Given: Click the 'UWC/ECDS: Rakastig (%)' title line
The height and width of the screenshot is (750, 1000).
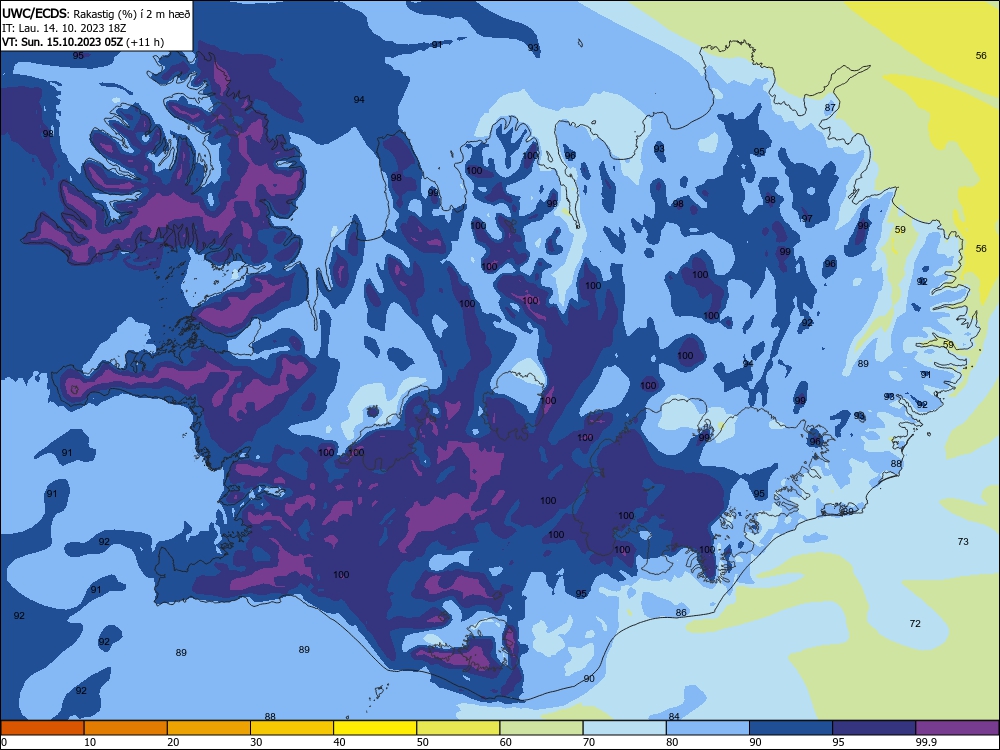Looking at the screenshot, I should tap(96, 14).
